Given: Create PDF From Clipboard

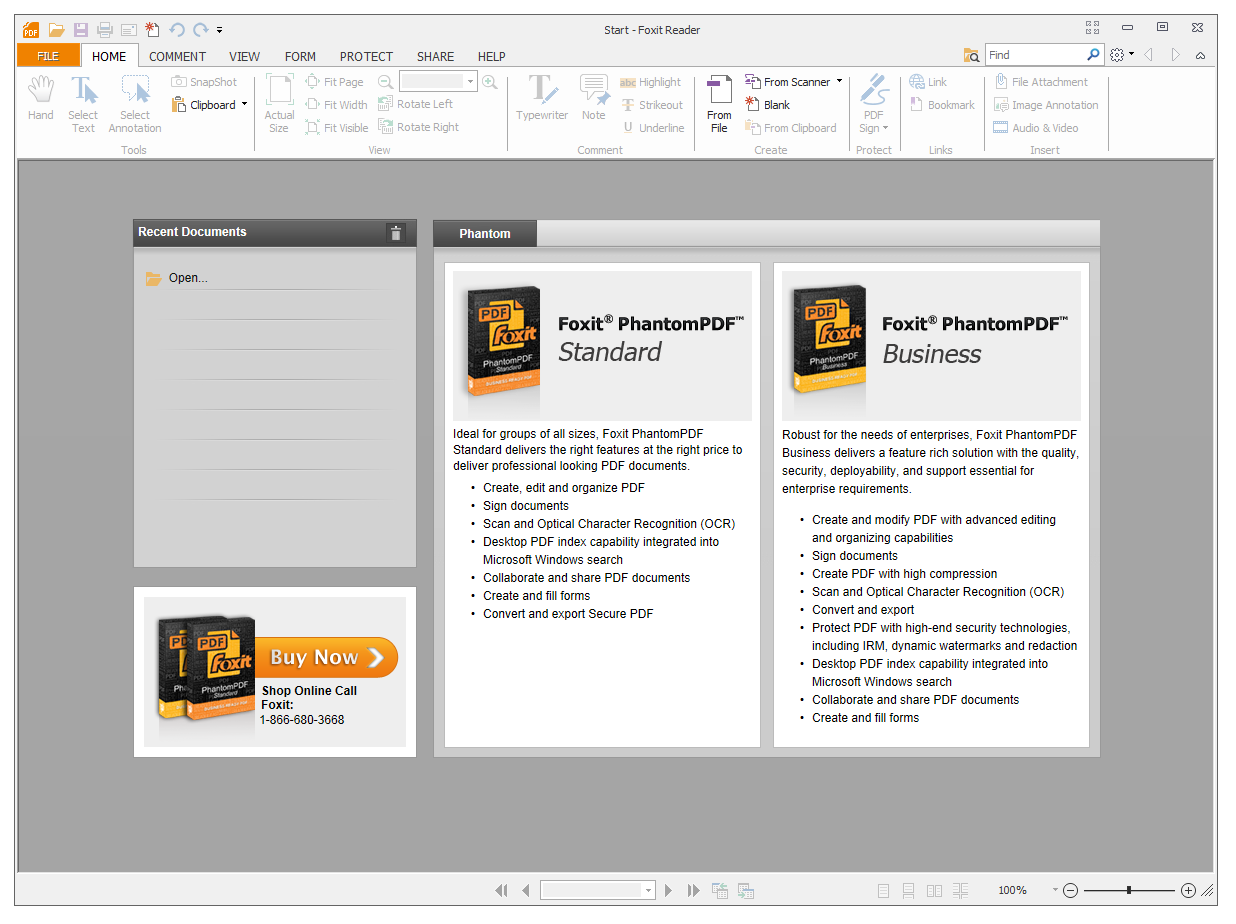Looking at the screenshot, I should coord(791,128).
